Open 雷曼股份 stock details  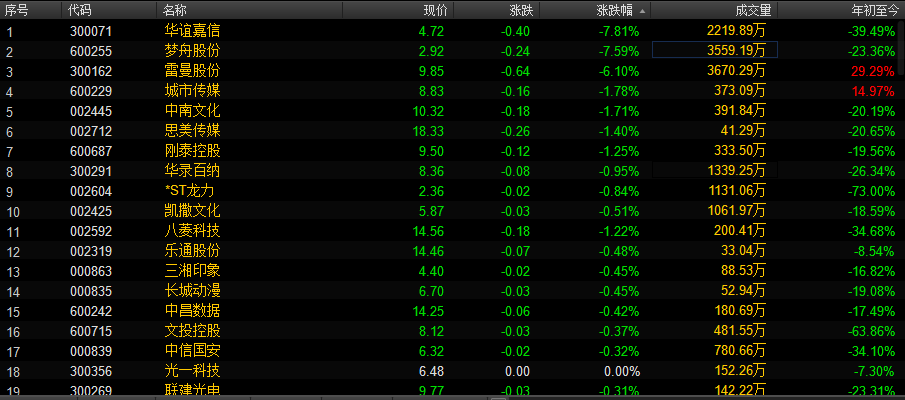coord(192,71)
